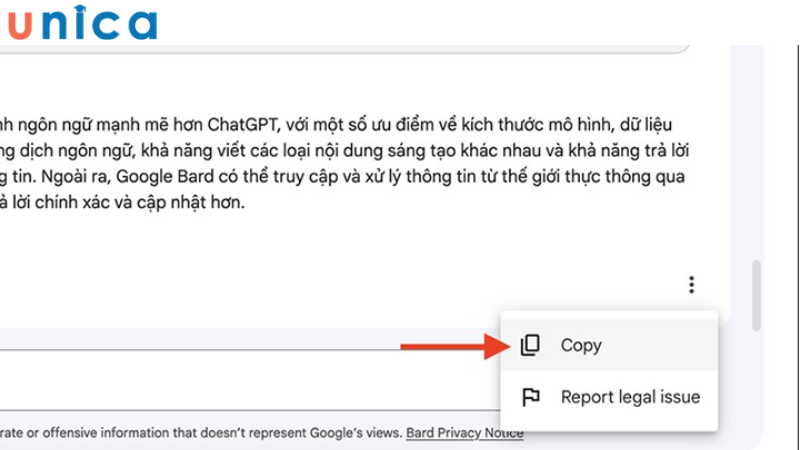Click the disclaimer text about Google's views
The width and height of the screenshot is (800, 450).
pyautogui.click(x=200, y=433)
